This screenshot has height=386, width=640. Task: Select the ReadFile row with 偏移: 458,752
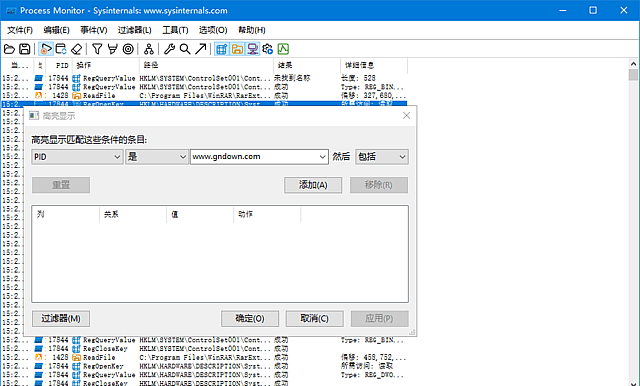click(x=204, y=357)
